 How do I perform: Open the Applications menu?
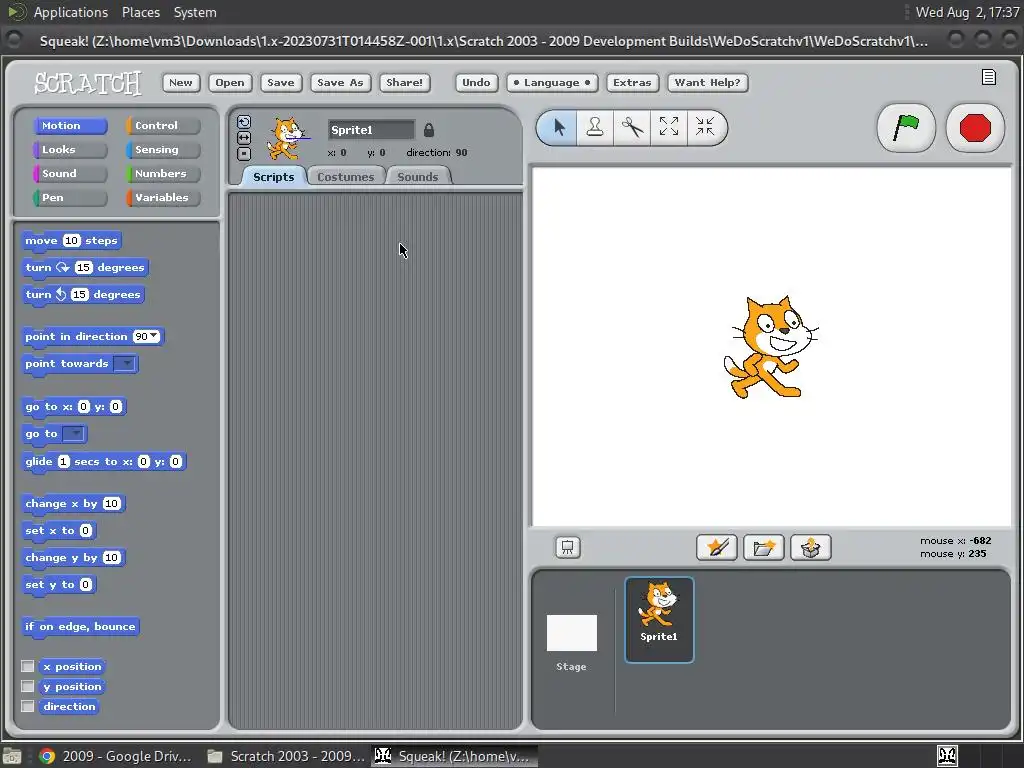tap(71, 12)
